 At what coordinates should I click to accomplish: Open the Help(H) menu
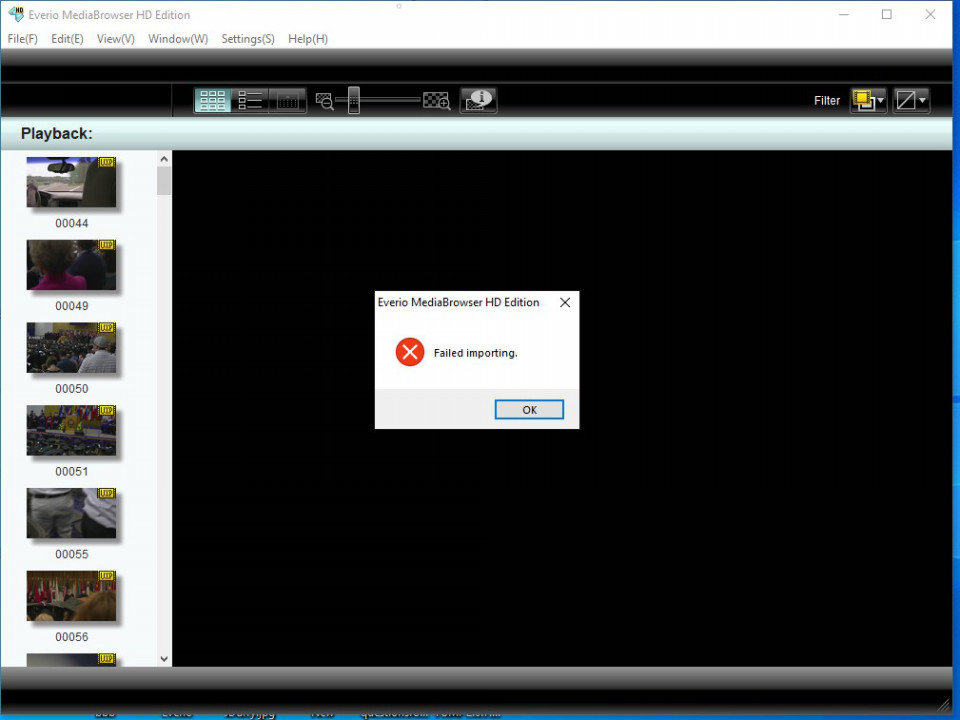(308, 39)
